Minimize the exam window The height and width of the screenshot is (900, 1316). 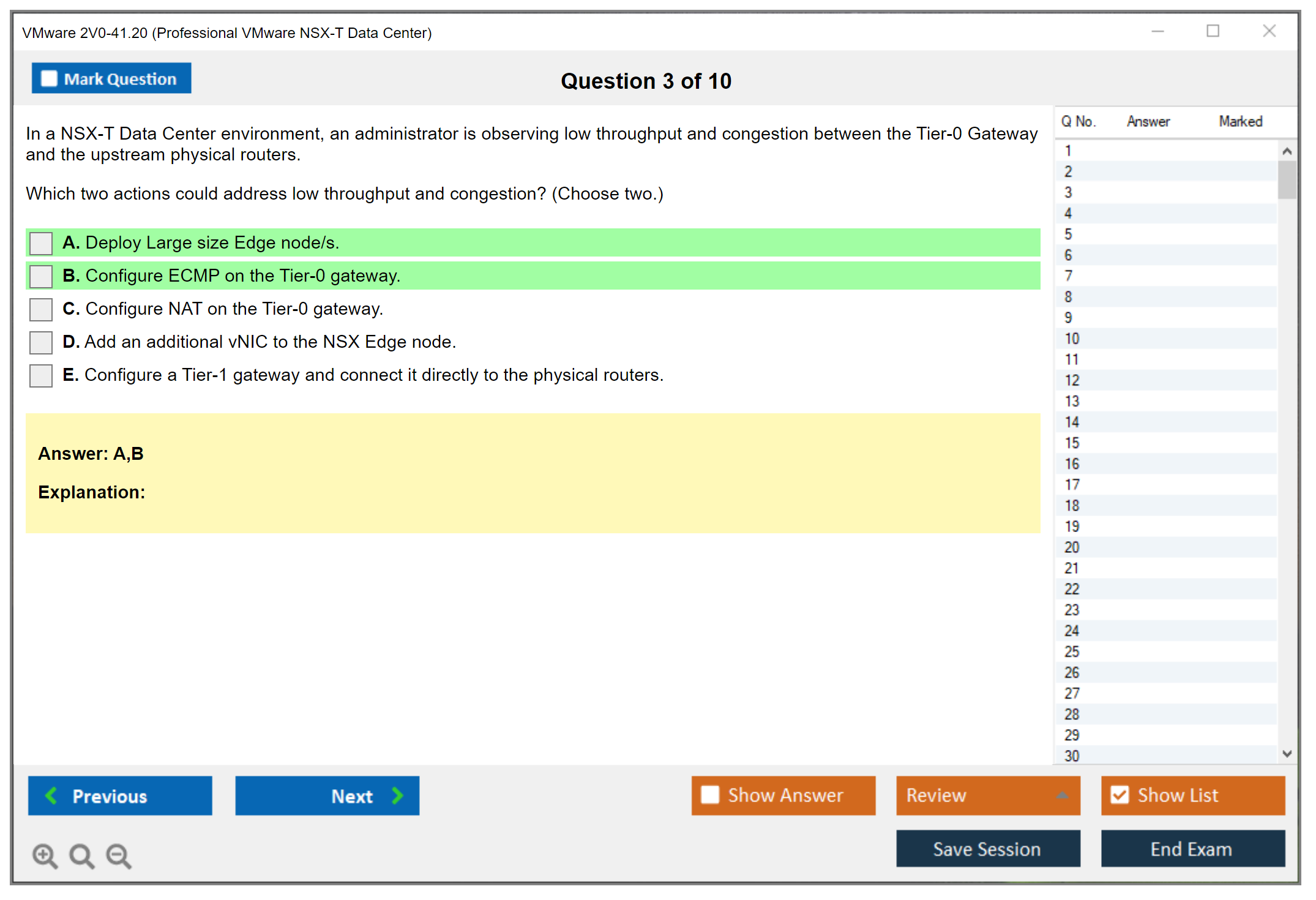1157,31
